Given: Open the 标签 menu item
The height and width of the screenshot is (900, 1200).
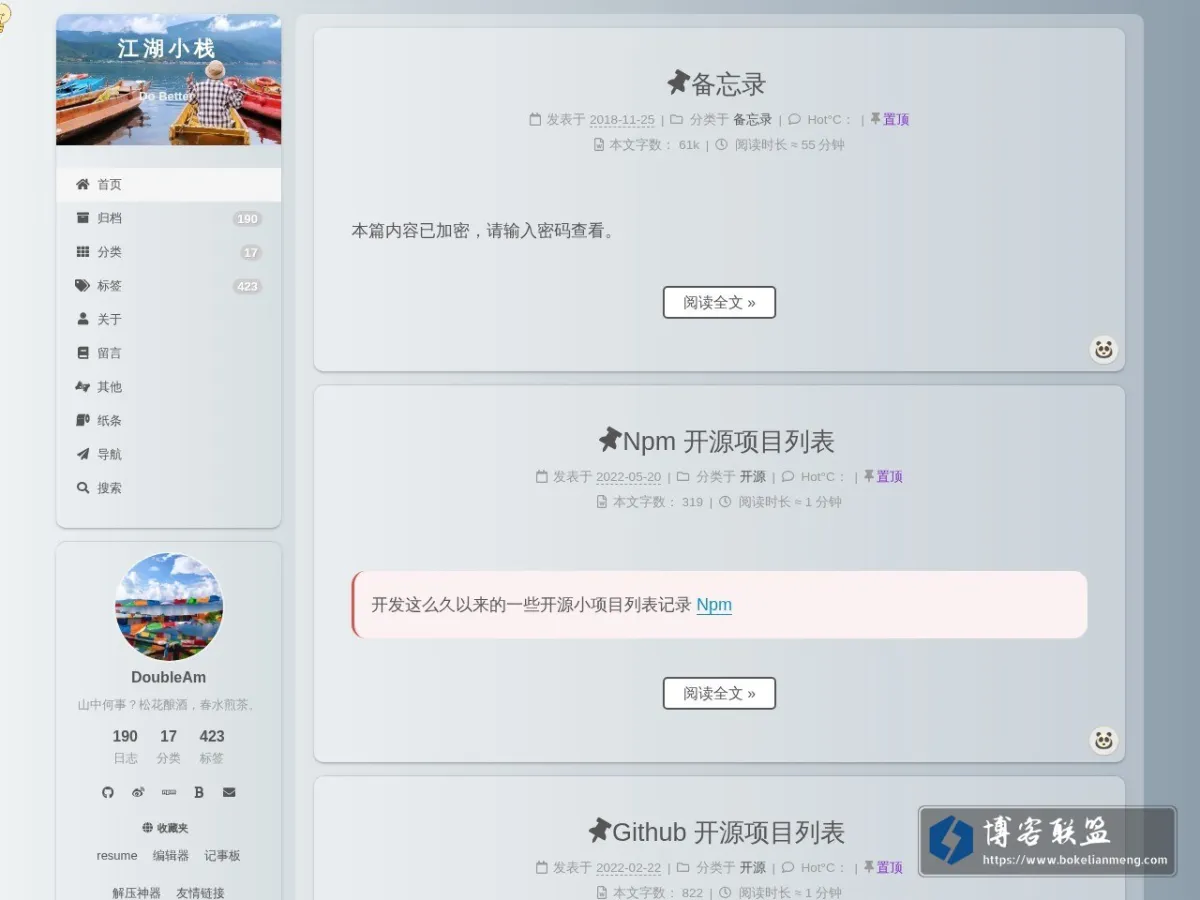Looking at the screenshot, I should [168, 286].
